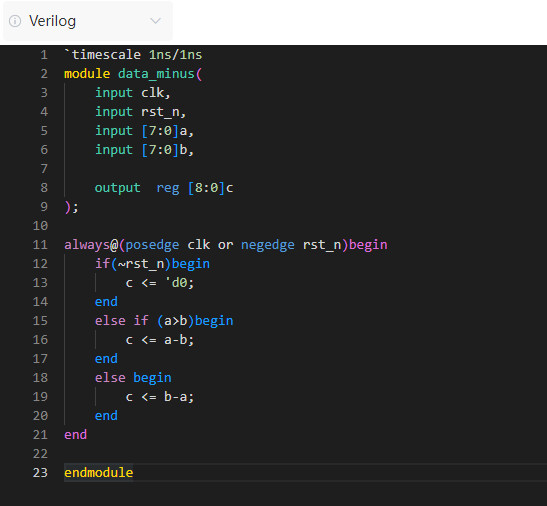The height and width of the screenshot is (506, 547).
Task: Click the c <= b-a; statement
Action: [160, 397]
